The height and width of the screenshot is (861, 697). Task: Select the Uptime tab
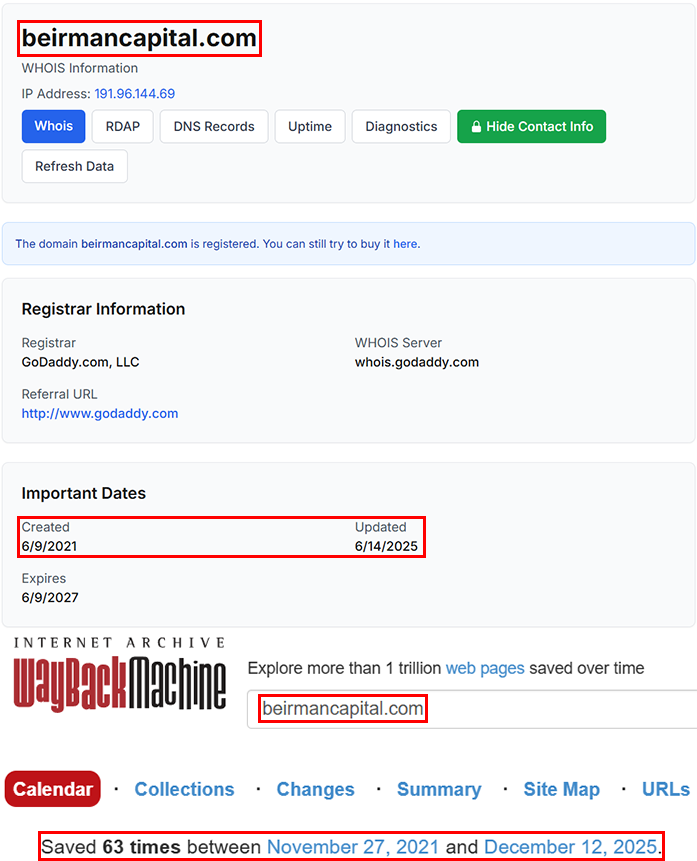310,126
